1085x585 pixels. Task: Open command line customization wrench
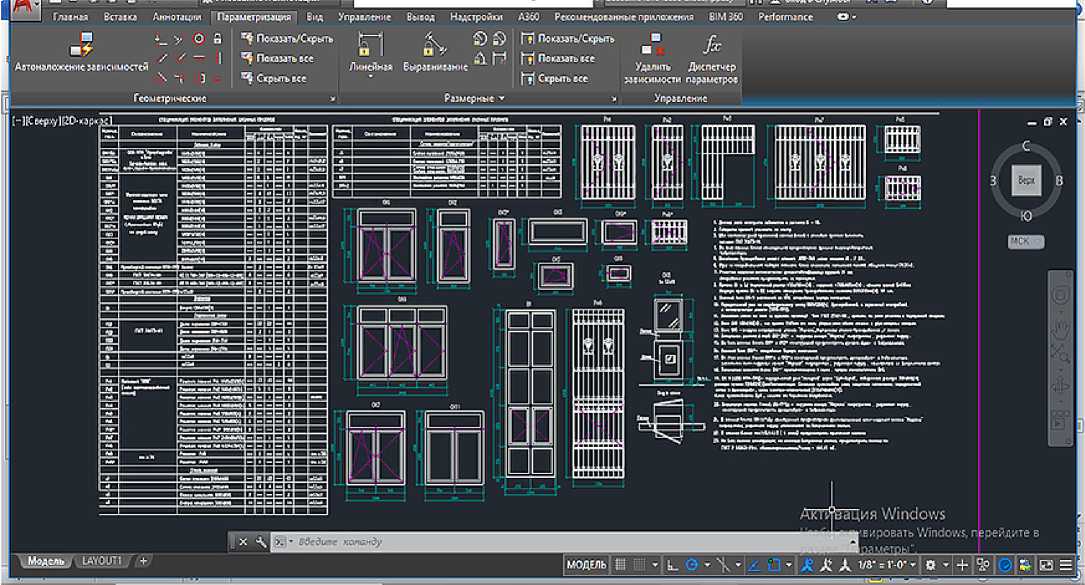262,542
